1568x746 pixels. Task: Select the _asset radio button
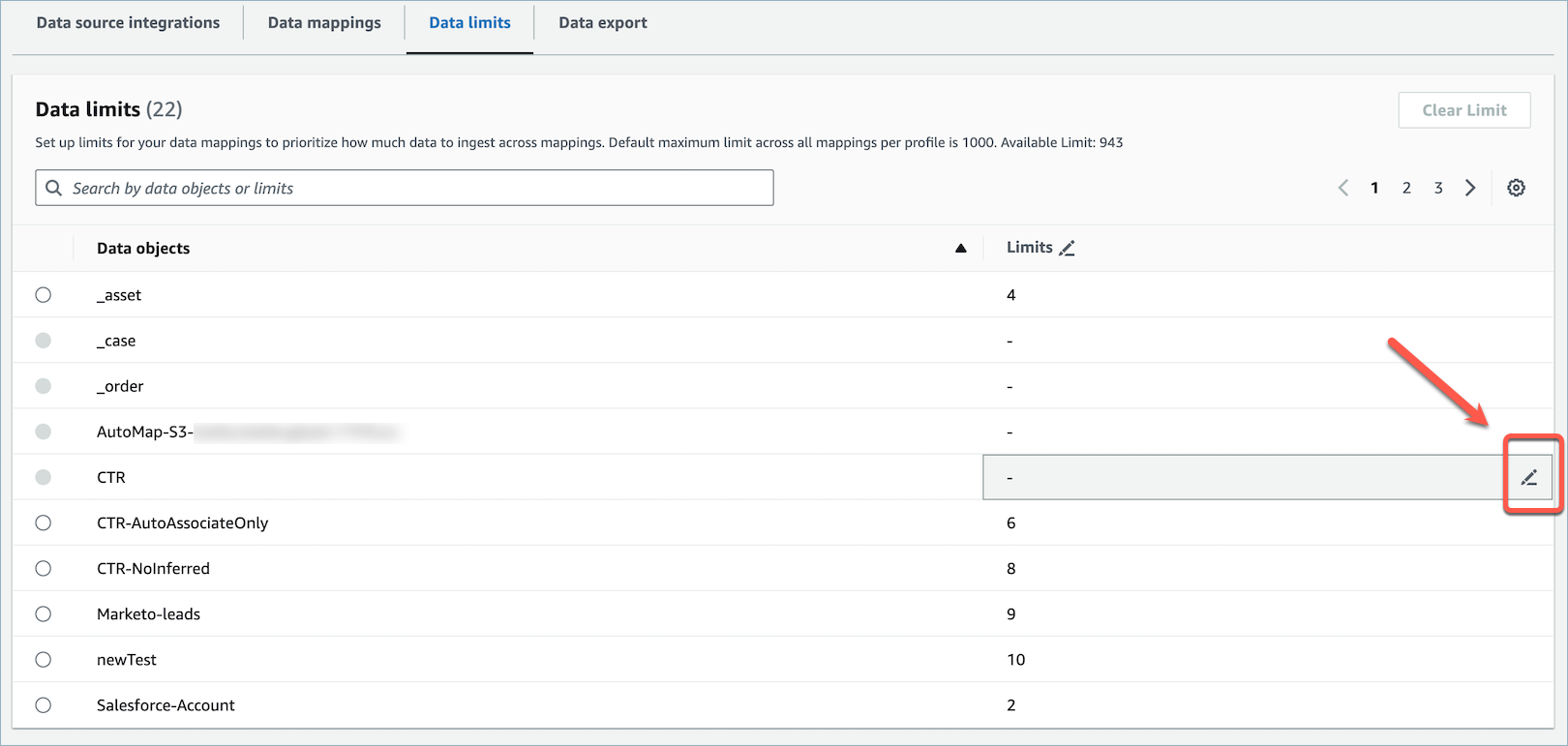44,295
